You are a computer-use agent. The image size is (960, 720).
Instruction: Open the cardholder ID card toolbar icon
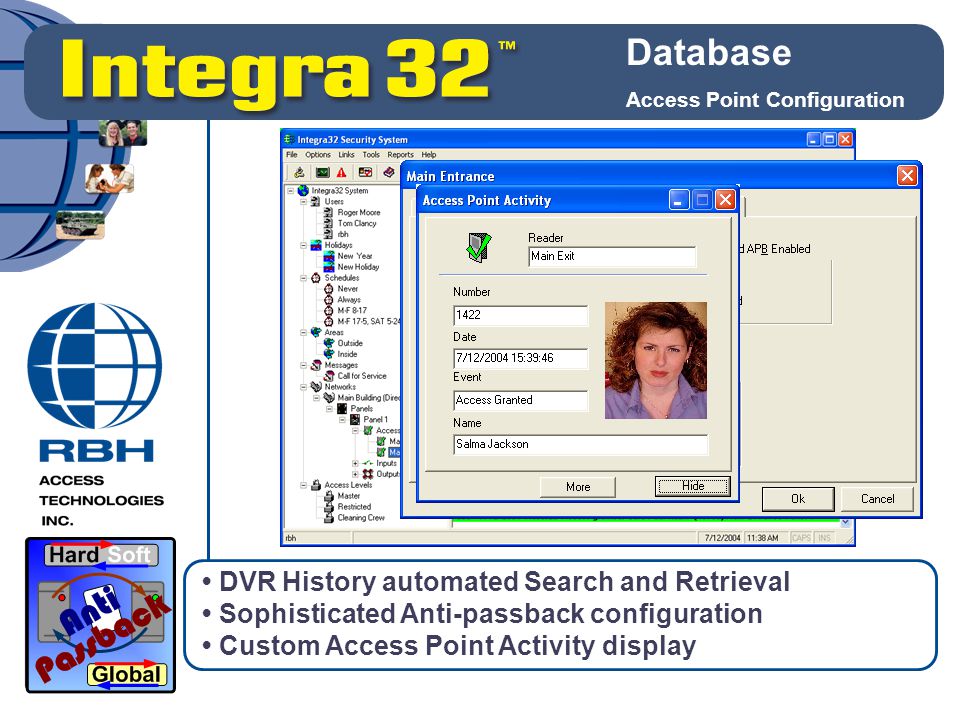[366, 173]
